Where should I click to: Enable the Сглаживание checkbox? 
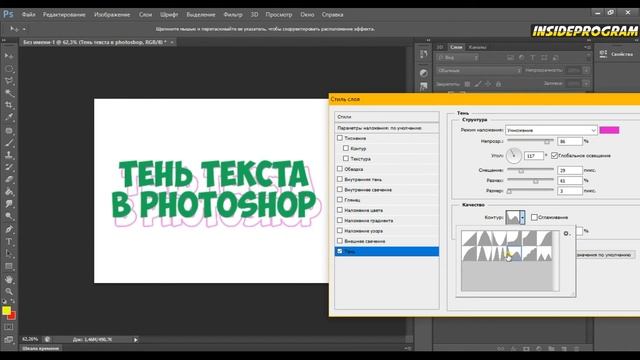[x=534, y=217]
